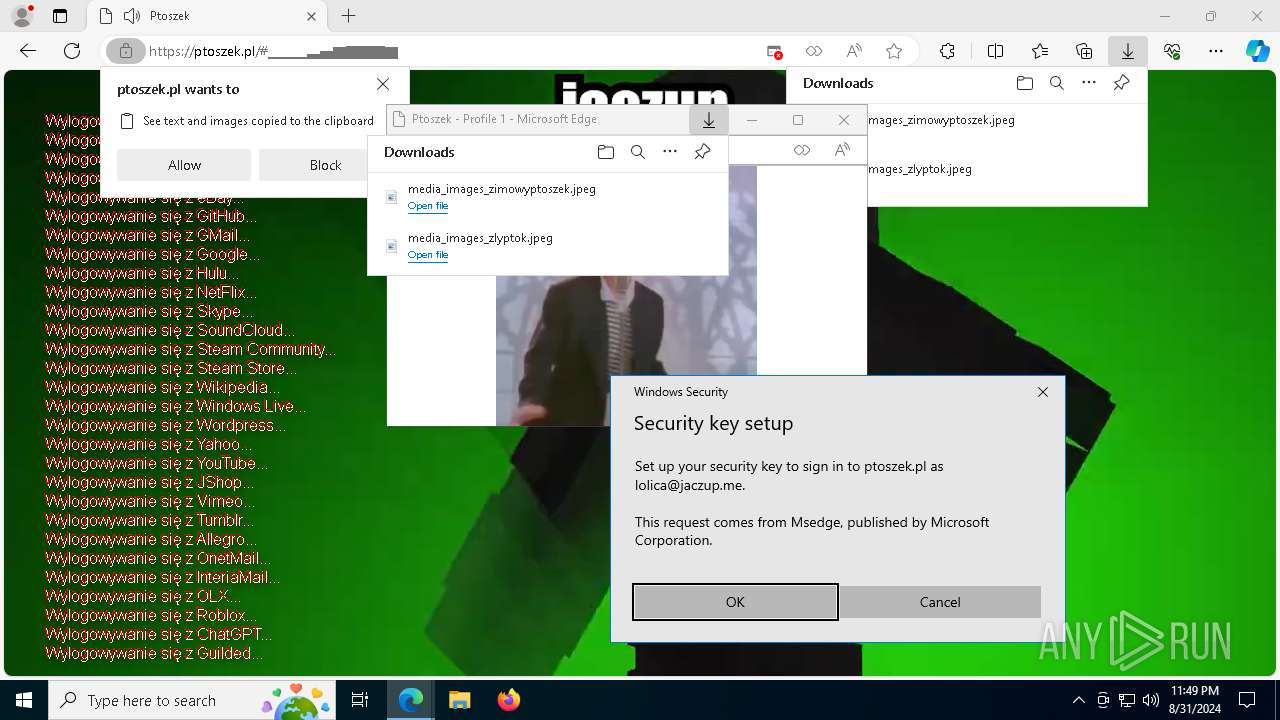Viewport: 1280px width, 720px height.
Task: Click Open file under media_images_zlyptok.jpeg
Action: [x=428, y=255]
